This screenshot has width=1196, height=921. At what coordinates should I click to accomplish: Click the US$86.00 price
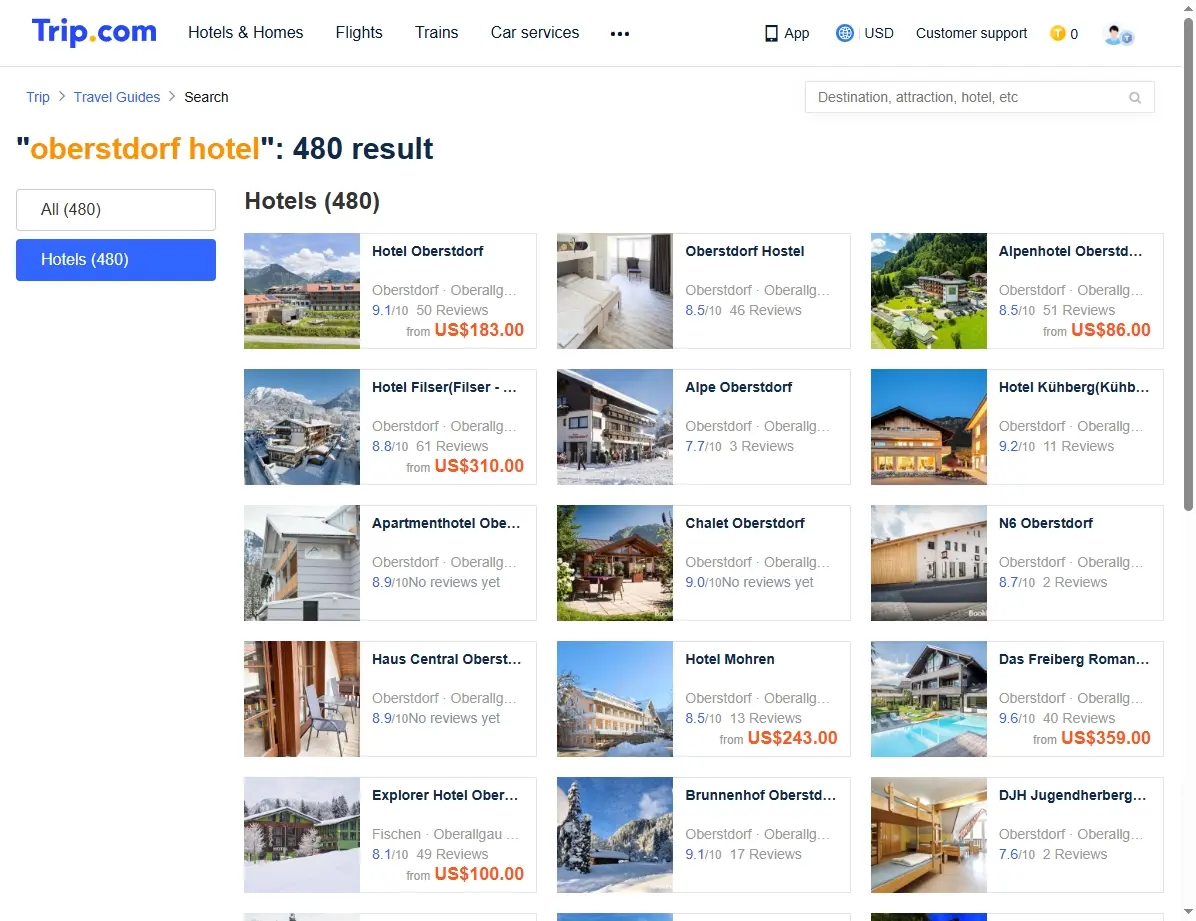(1111, 330)
